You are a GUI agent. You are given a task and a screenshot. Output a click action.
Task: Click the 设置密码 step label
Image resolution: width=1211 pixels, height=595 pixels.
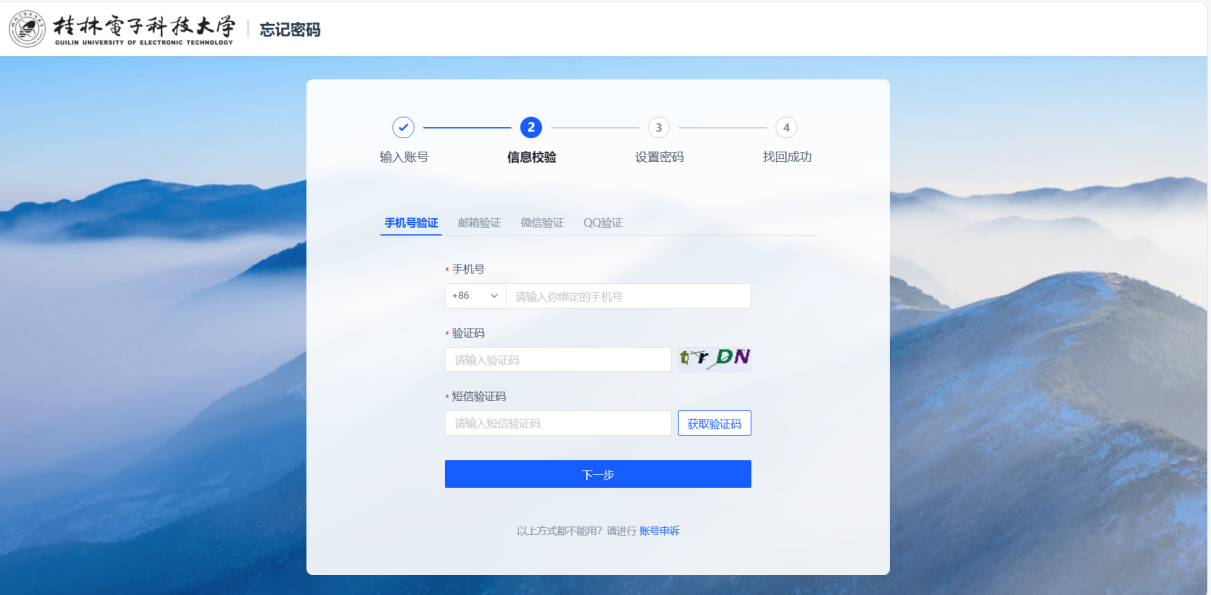pyautogui.click(x=659, y=157)
